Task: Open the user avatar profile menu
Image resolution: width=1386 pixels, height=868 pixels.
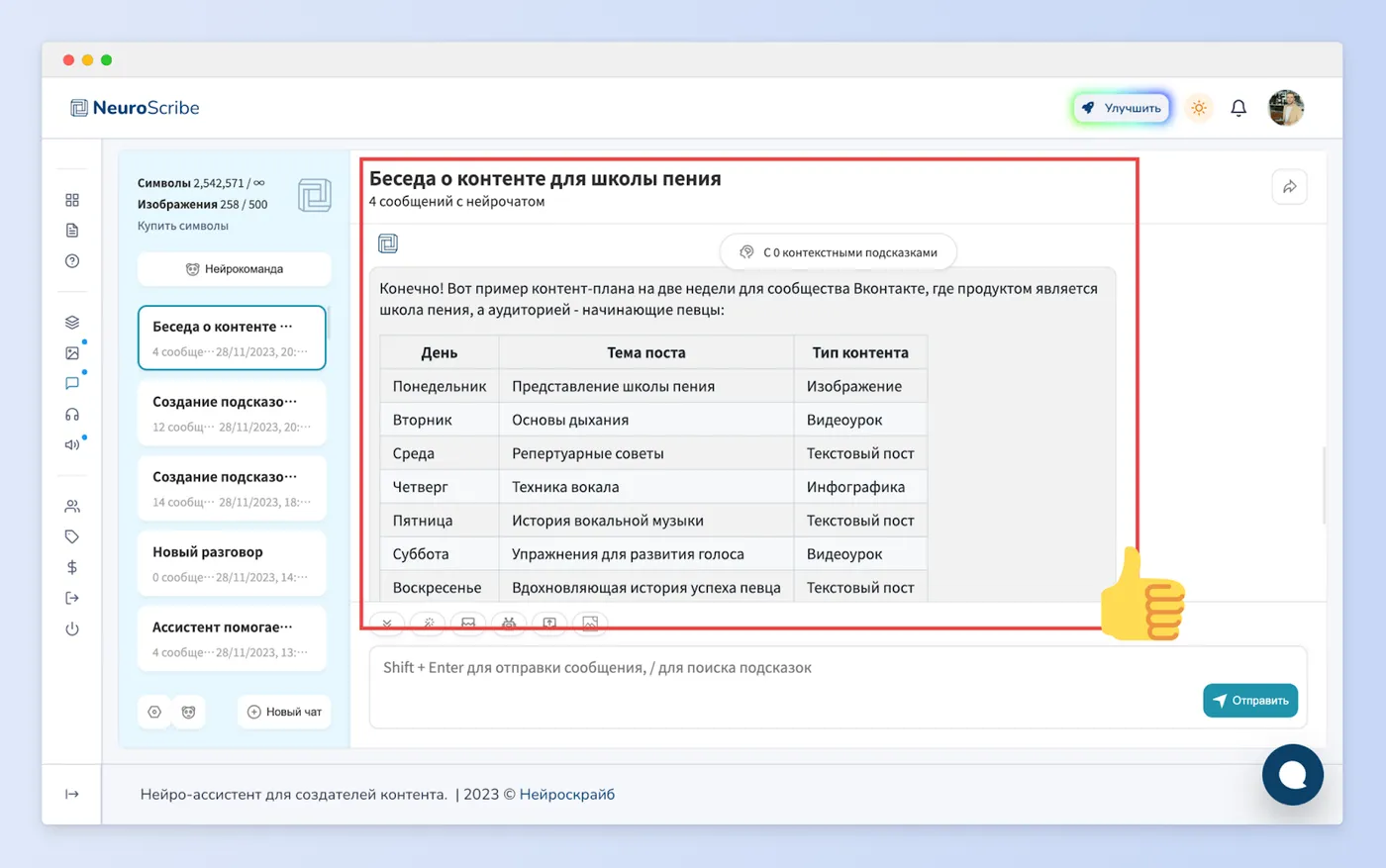Action: pos(1286,108)
